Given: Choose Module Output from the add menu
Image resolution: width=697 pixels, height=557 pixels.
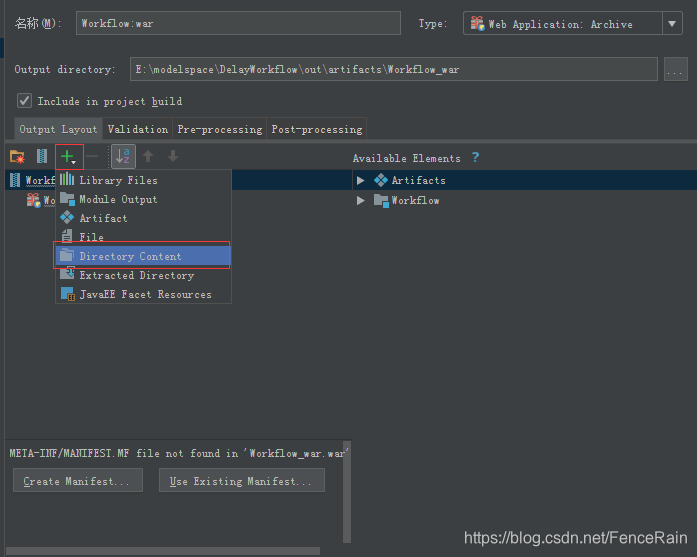Looking at the screenshot, I should click(143, 199).
